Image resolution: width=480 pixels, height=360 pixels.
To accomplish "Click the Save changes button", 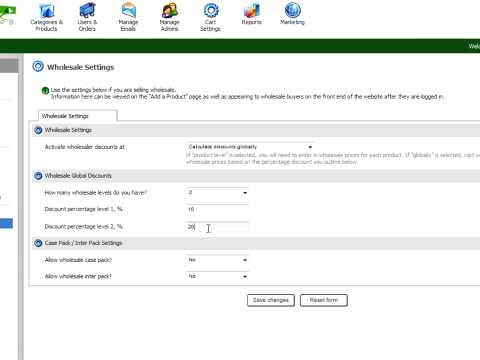I will click(271, 300).
